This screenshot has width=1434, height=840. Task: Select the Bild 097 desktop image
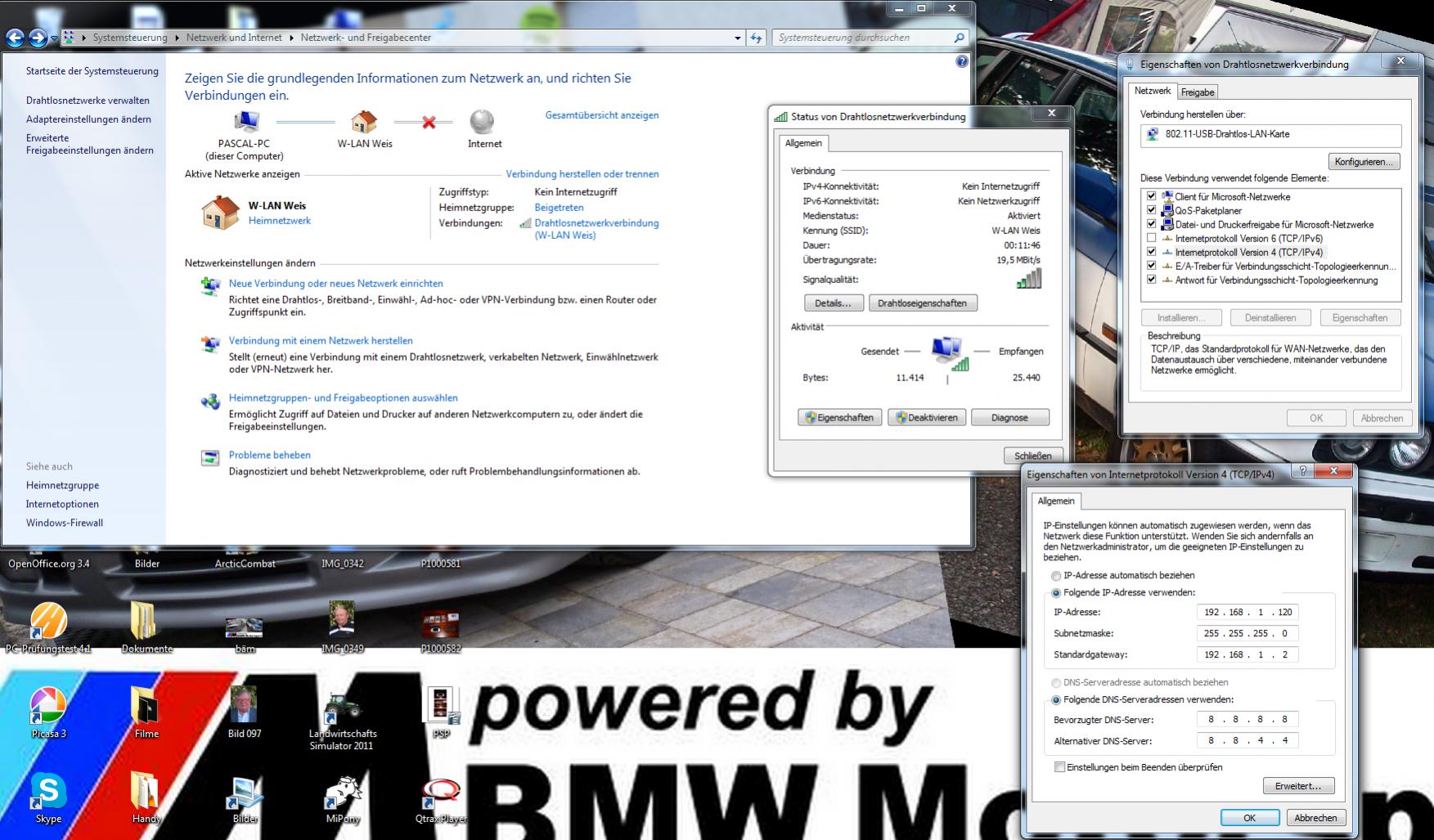[244, 706]
